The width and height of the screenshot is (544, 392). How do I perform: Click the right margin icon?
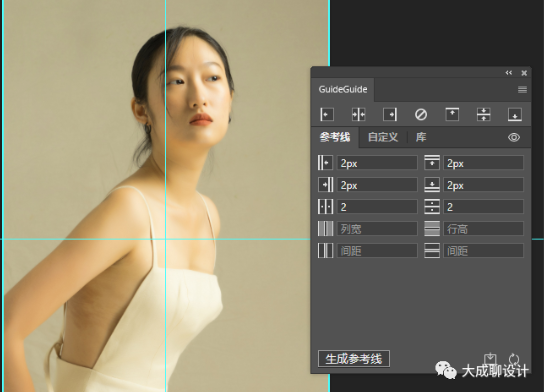coord(325,185)
